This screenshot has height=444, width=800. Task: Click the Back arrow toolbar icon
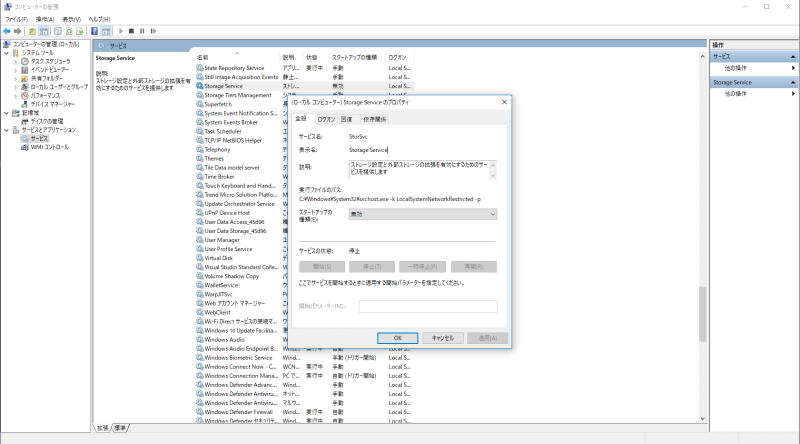7,31
